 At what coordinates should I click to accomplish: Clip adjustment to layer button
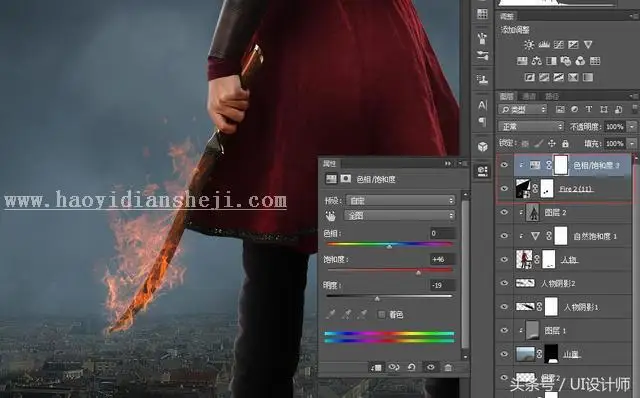[x=376, y=367]
